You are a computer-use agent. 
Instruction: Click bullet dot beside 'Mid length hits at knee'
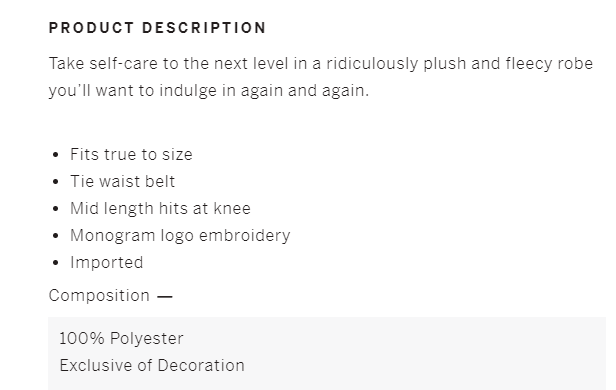55,209
